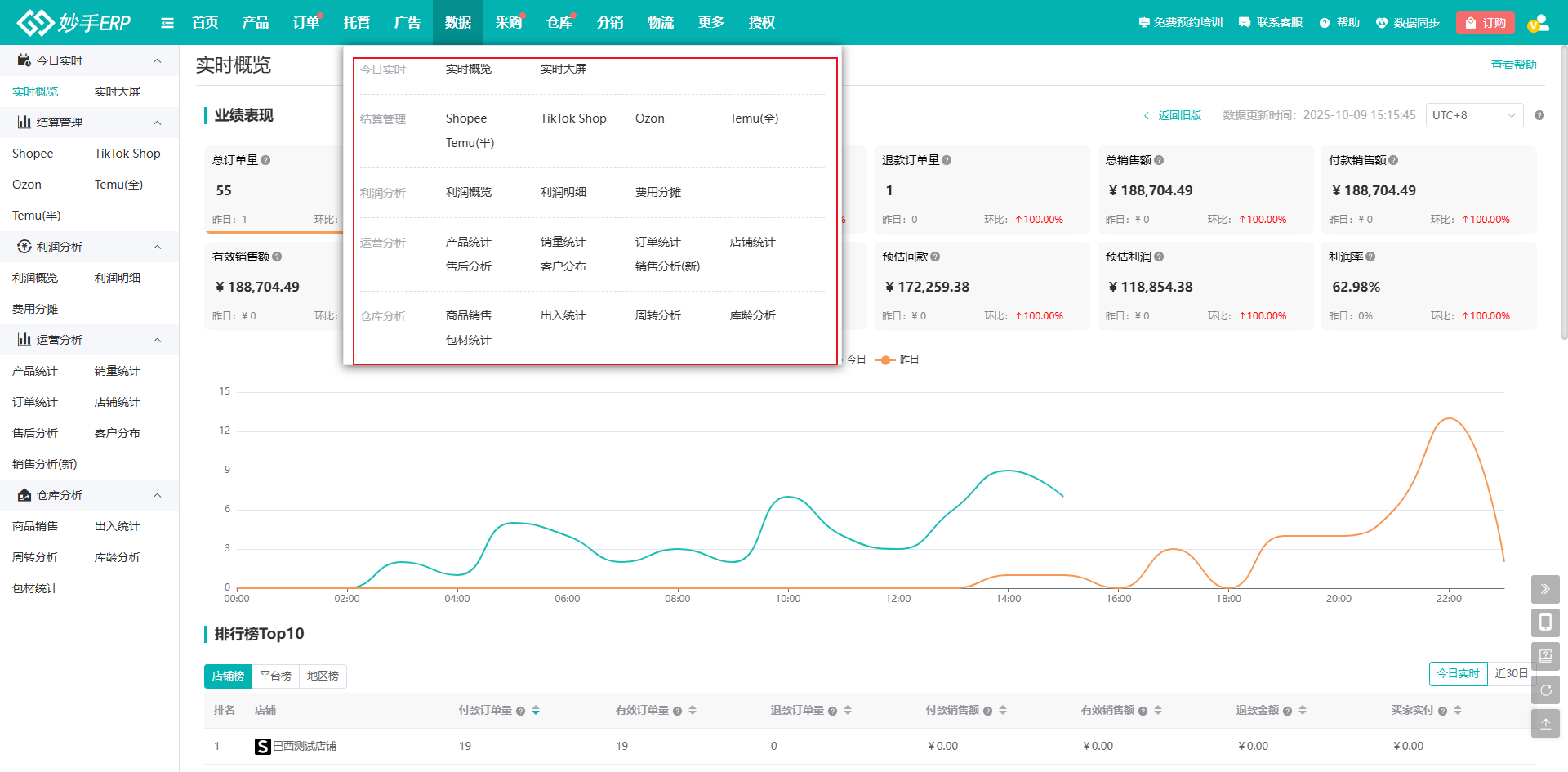Select 利润明细 in the dropdown menu
The height and width of the screenshot is (772, 1568).
click(563, 193)
